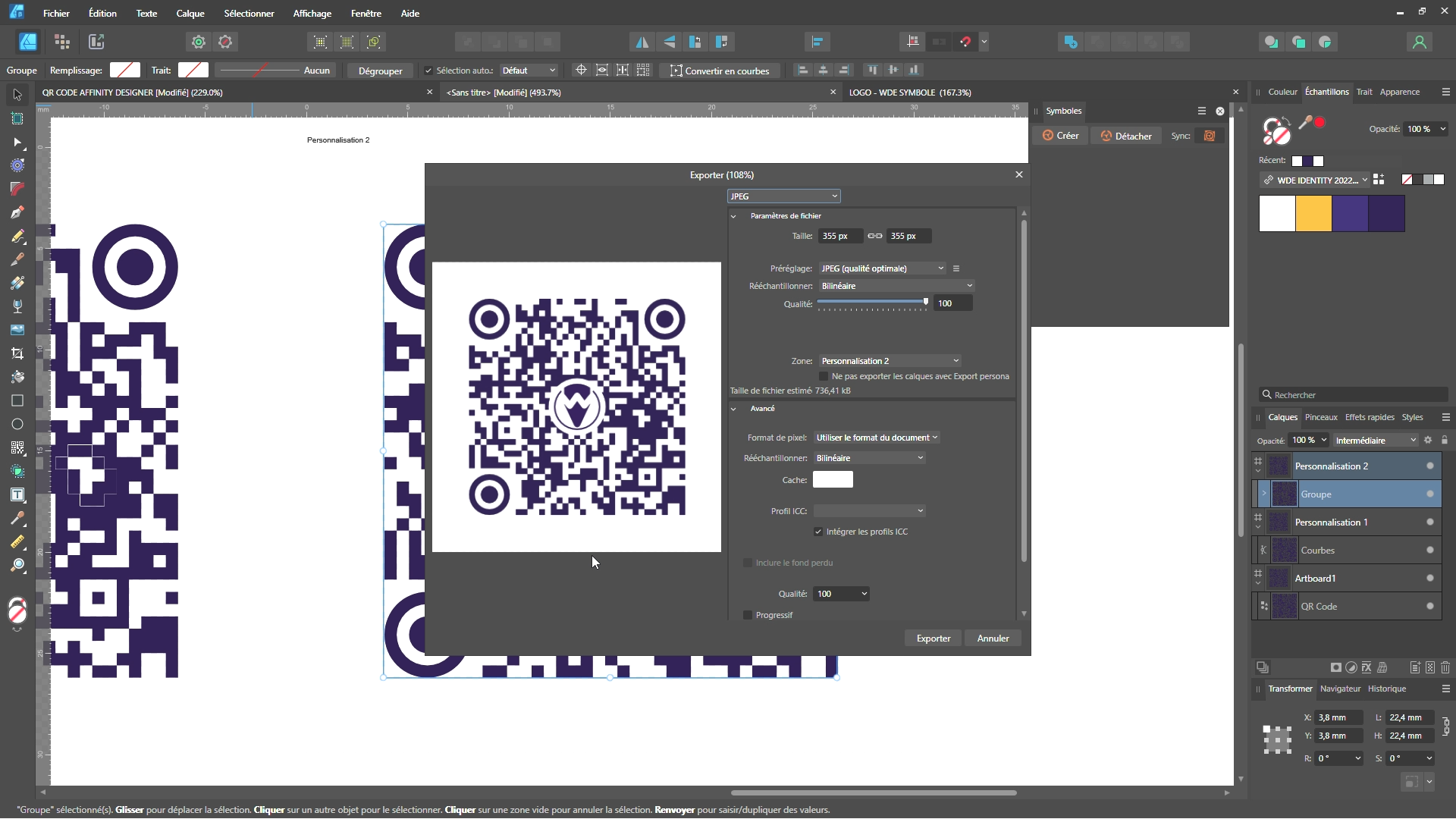Pick the yellow swatch in the palette
1456x819 pixels.
tap(1313, 214)
